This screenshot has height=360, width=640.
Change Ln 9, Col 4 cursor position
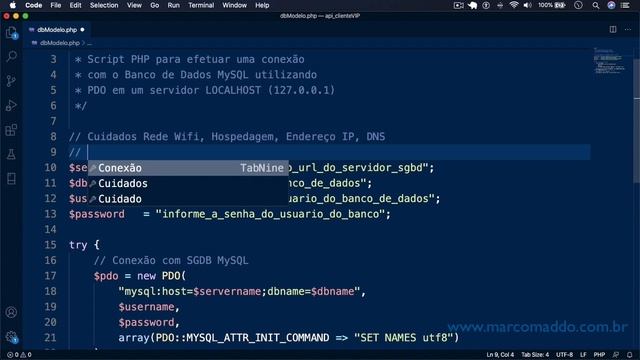coord(500,355)
